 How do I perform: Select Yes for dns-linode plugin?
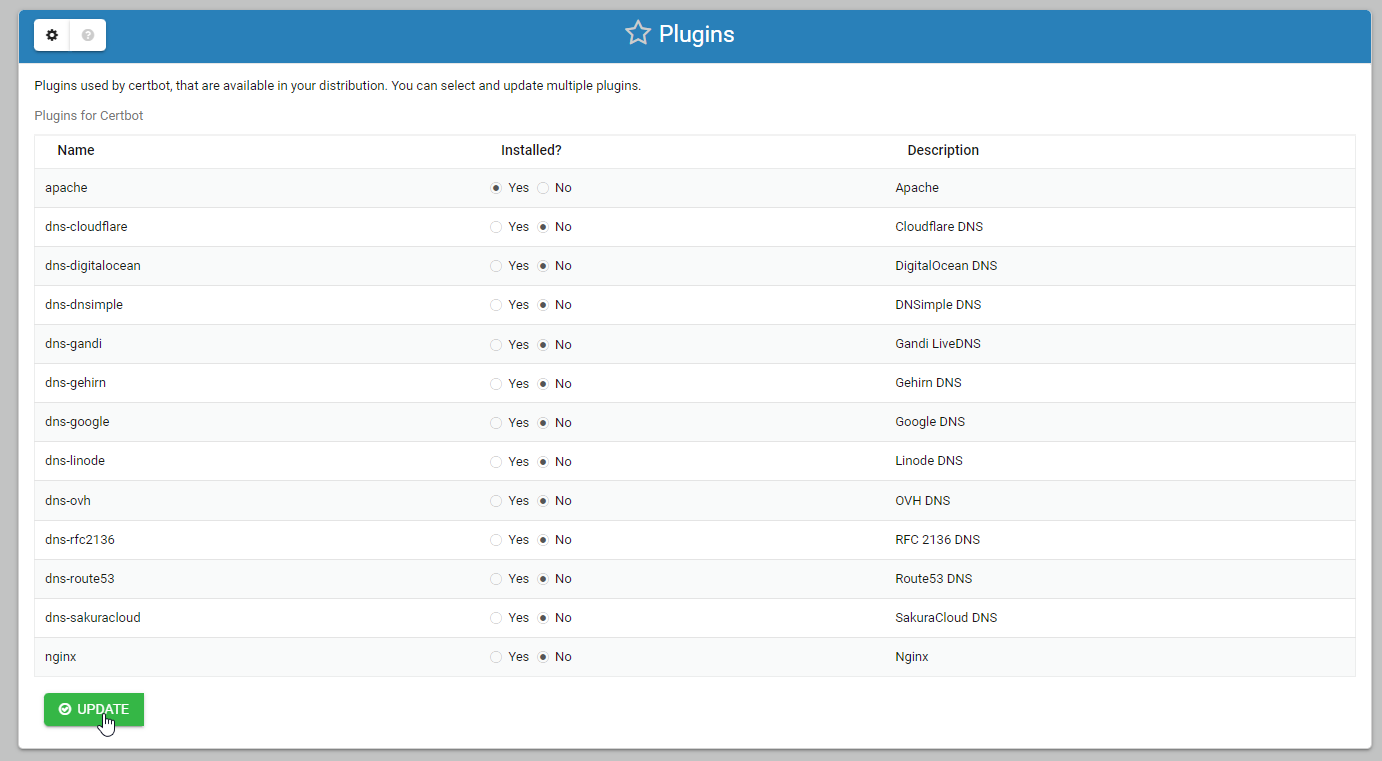(496, 462)
